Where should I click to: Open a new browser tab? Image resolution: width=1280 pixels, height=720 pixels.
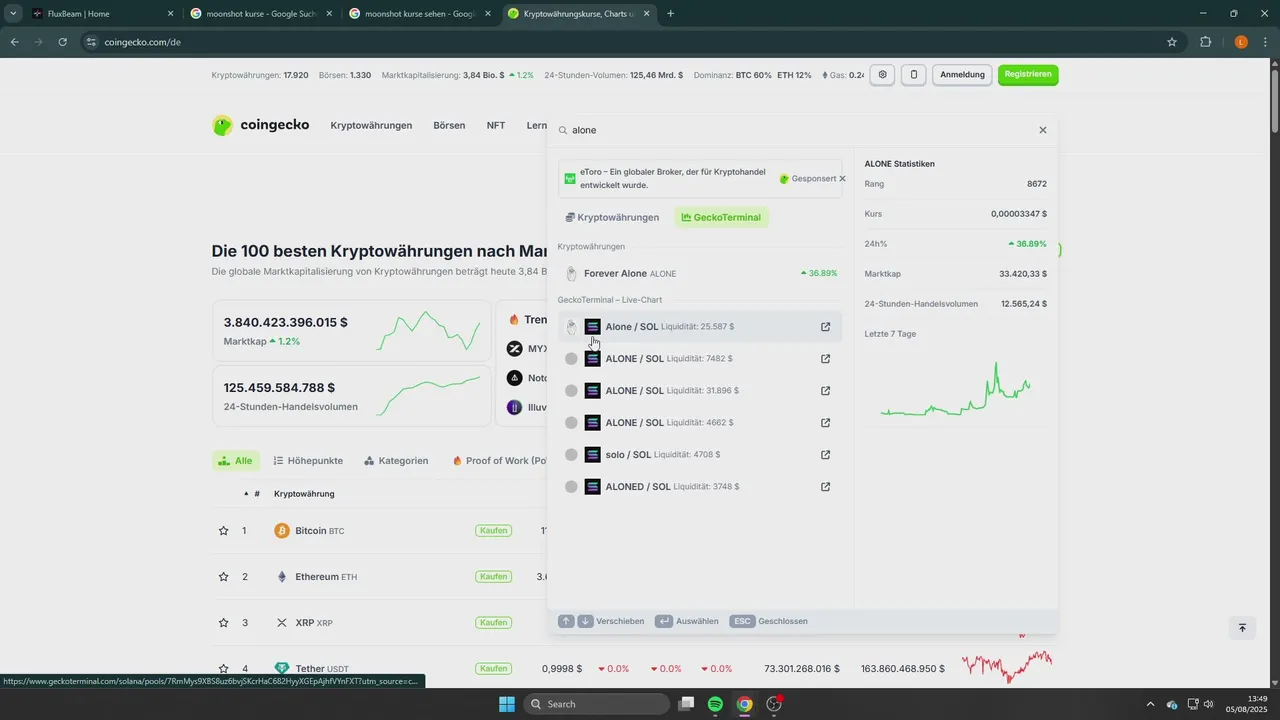[x=670, y=14]
